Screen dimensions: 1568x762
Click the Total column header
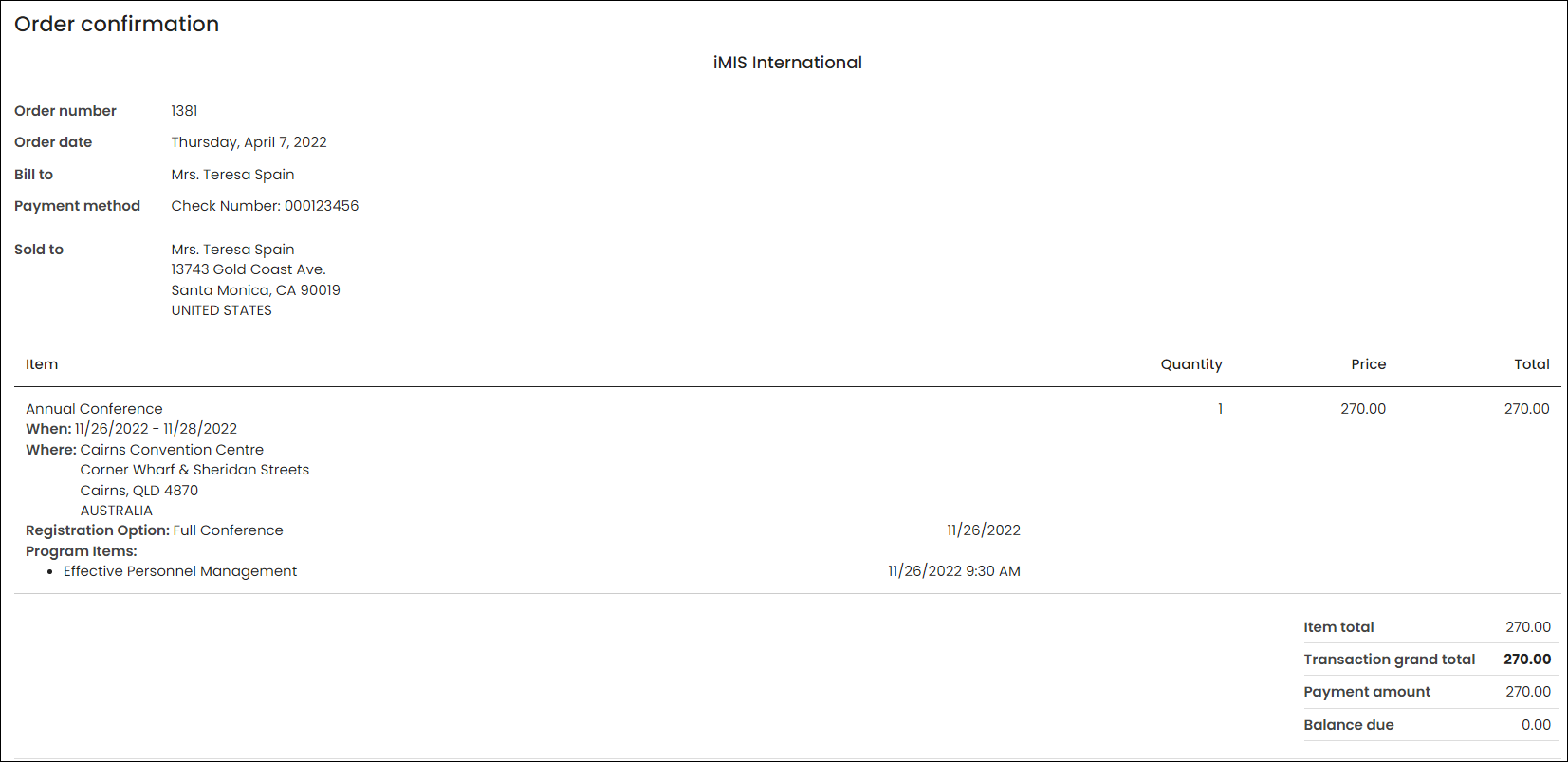click(1532, 364)
